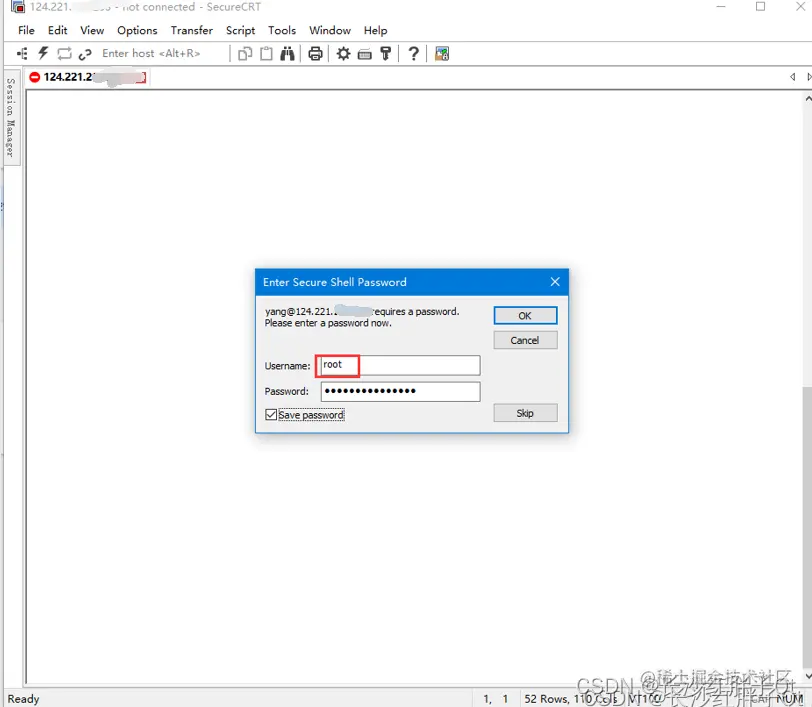Close the Enter Secure Shell Password dialog
Image resolution: width=812 pixels, height=707 pixels.
555,282
